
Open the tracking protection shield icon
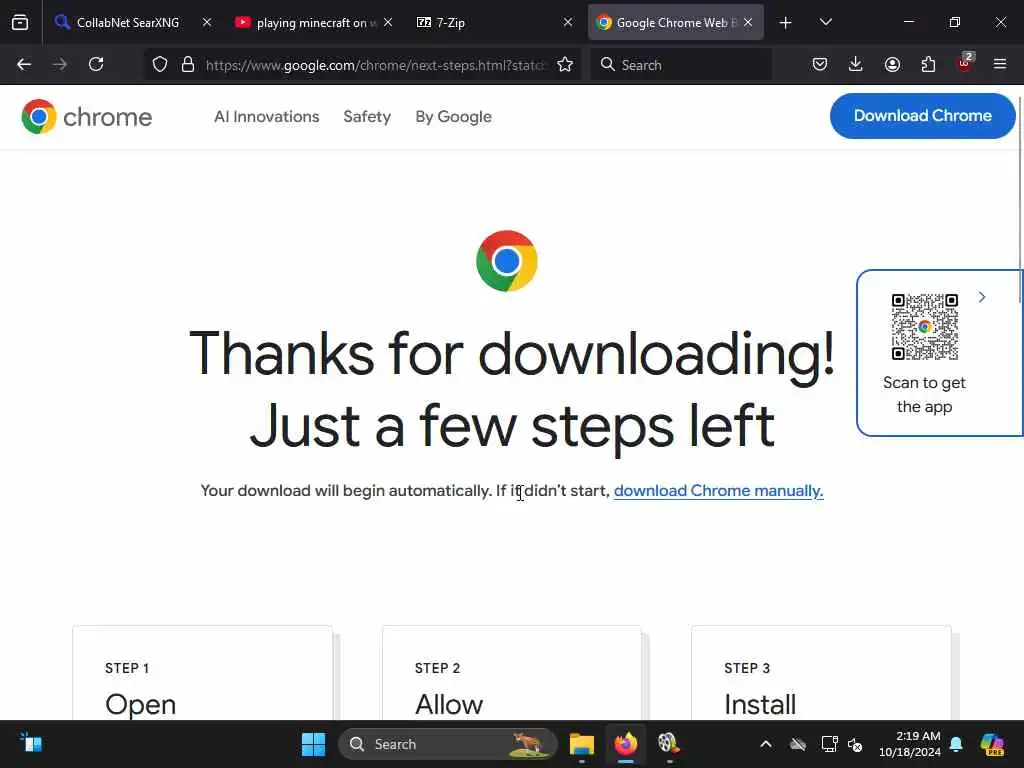(160, 64)
